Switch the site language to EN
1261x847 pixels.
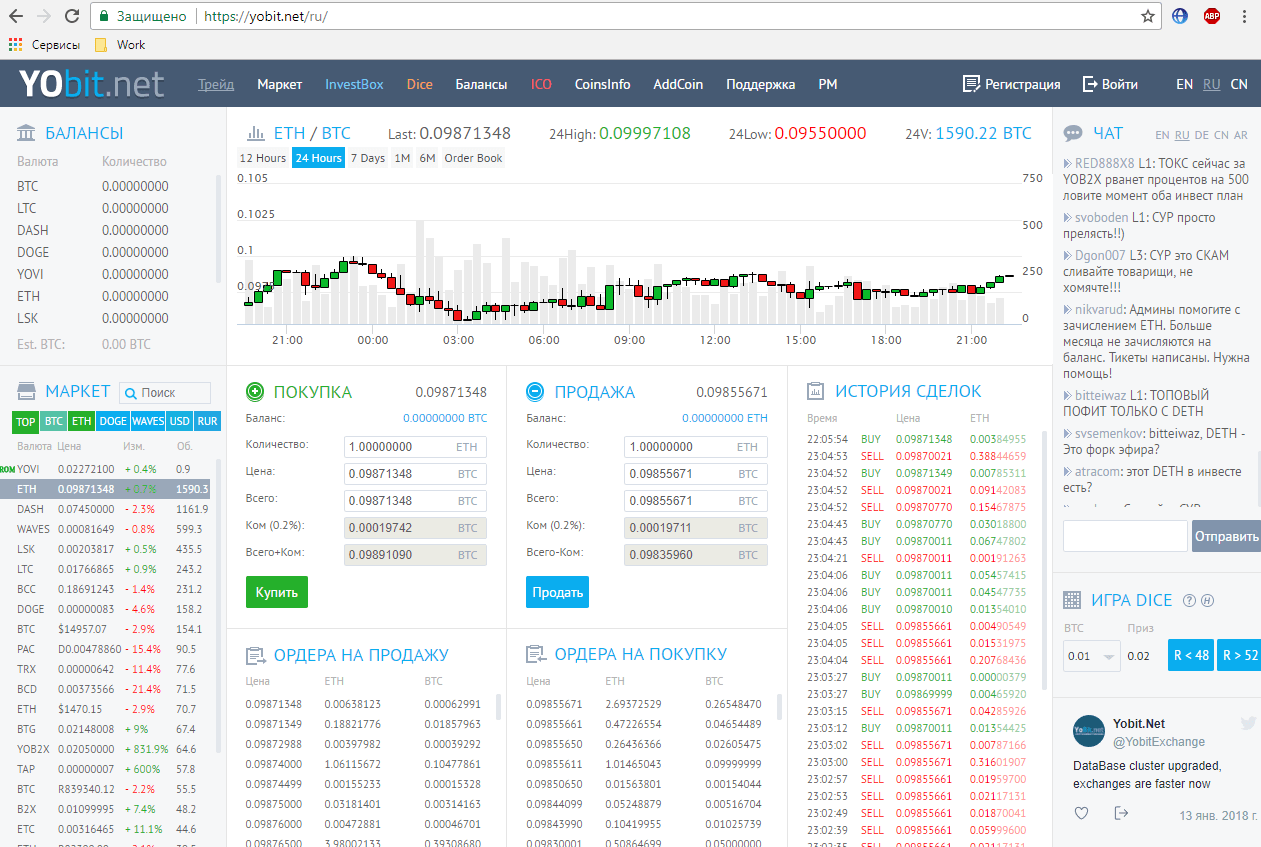[x=1184, y=85]
